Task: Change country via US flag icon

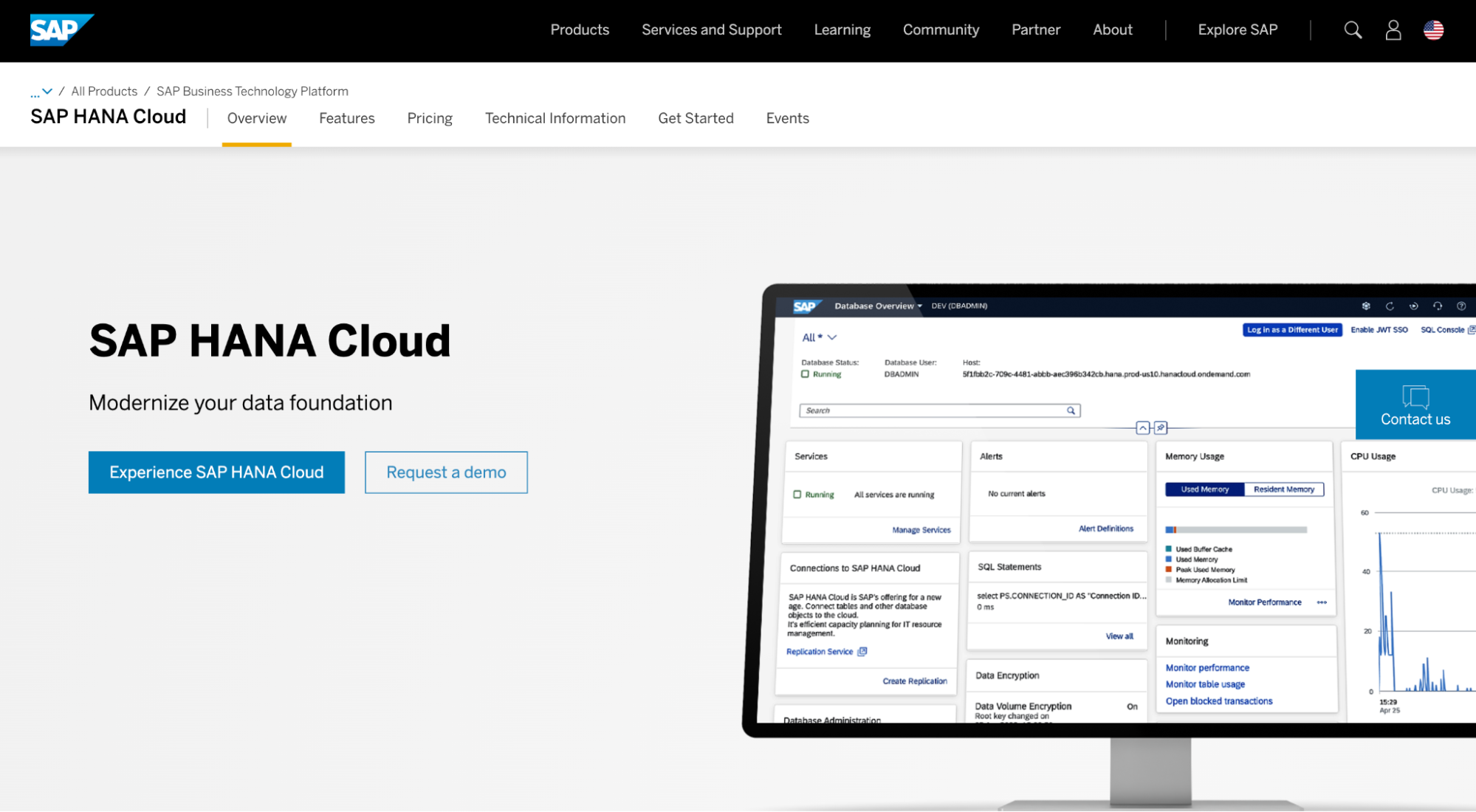Action: point(1433,30)
